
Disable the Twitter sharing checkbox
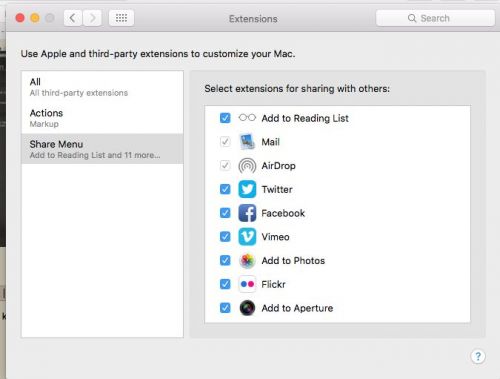[225, 189]
